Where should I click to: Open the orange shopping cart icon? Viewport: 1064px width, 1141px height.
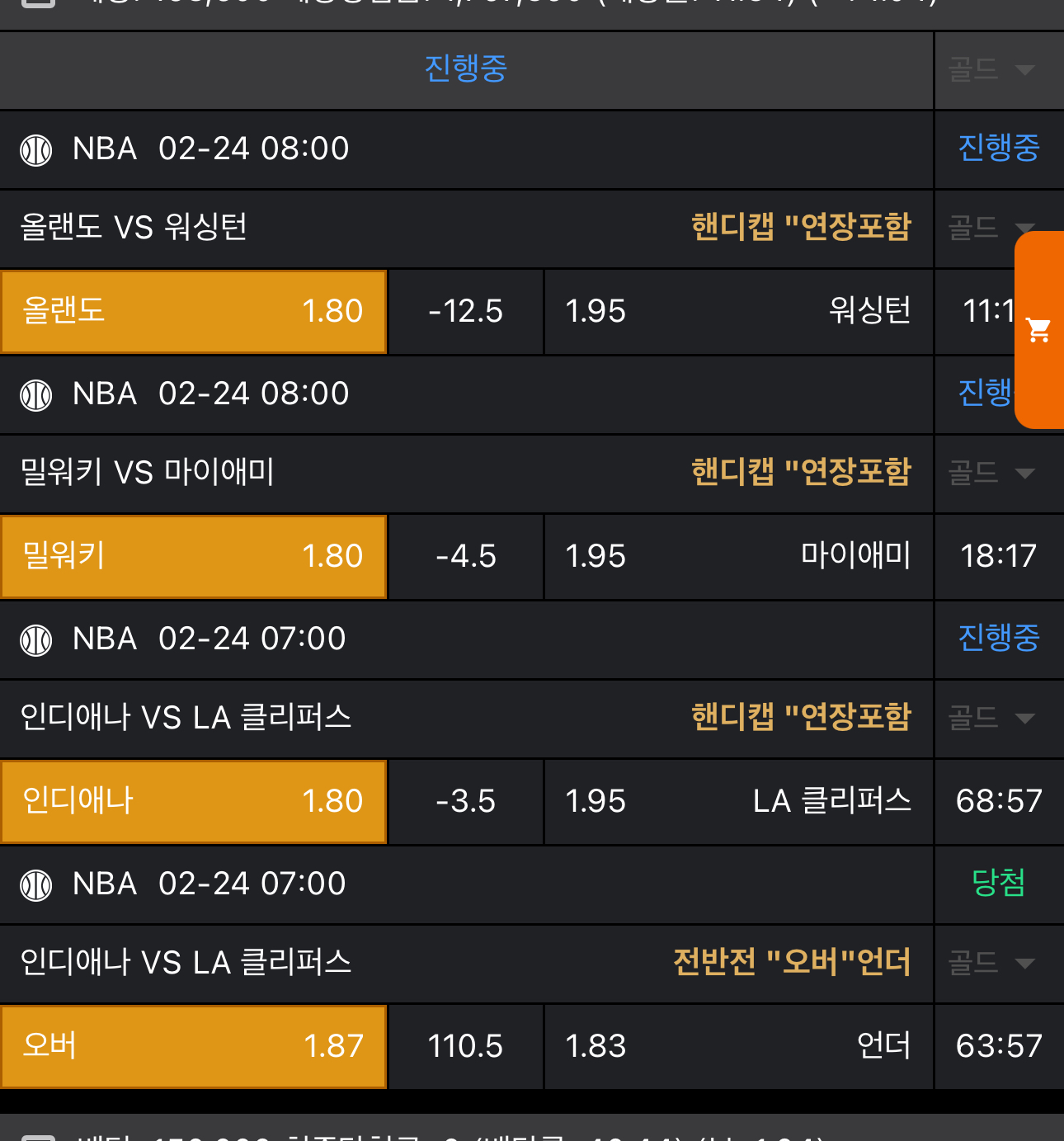click(x=1038, y=330)
